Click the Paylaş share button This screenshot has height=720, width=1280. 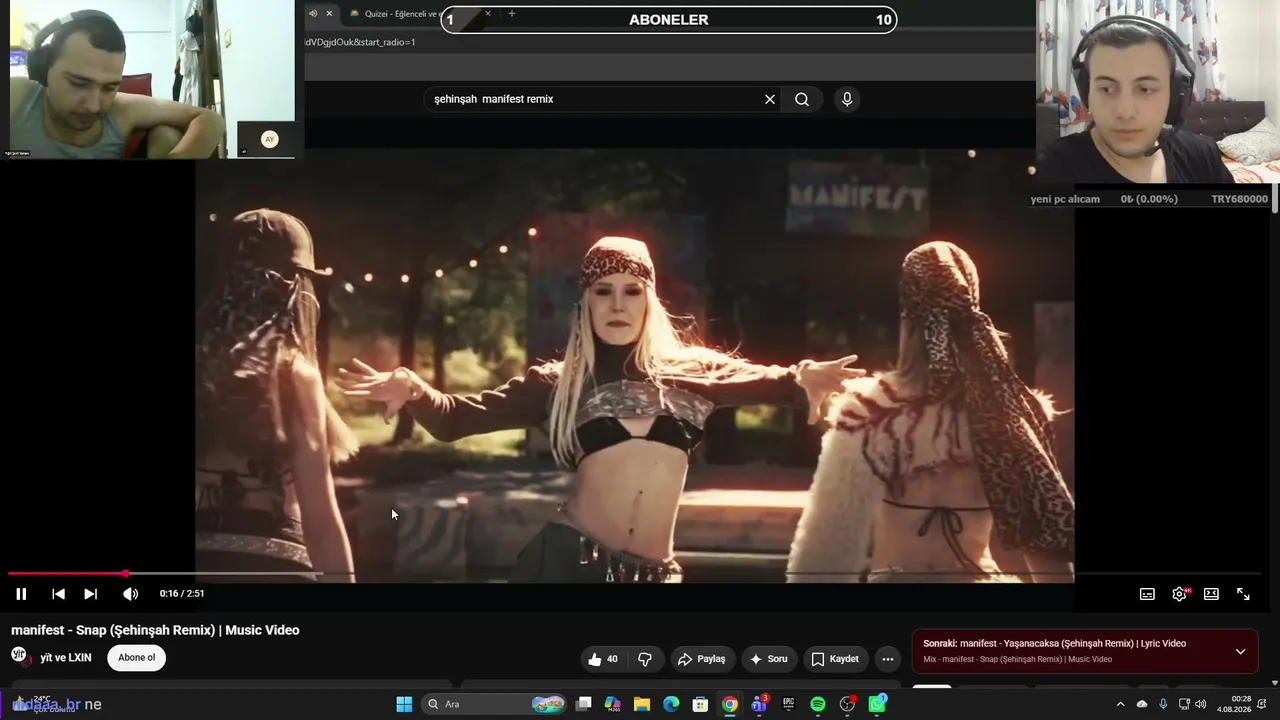click(702, 659)
